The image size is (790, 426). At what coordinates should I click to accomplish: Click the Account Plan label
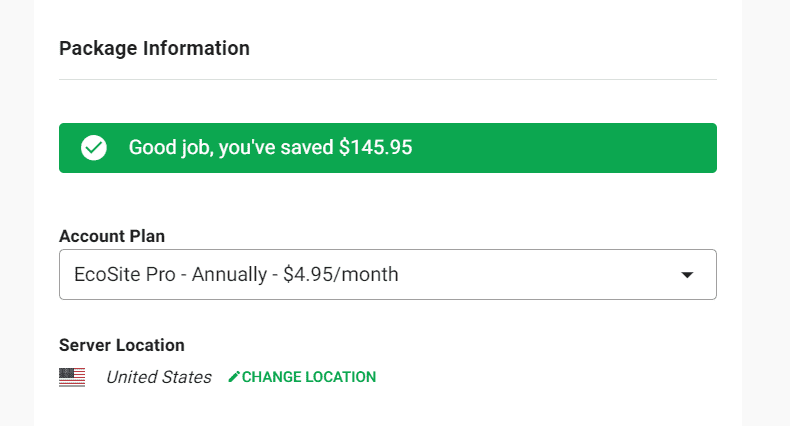coord(112,236)
